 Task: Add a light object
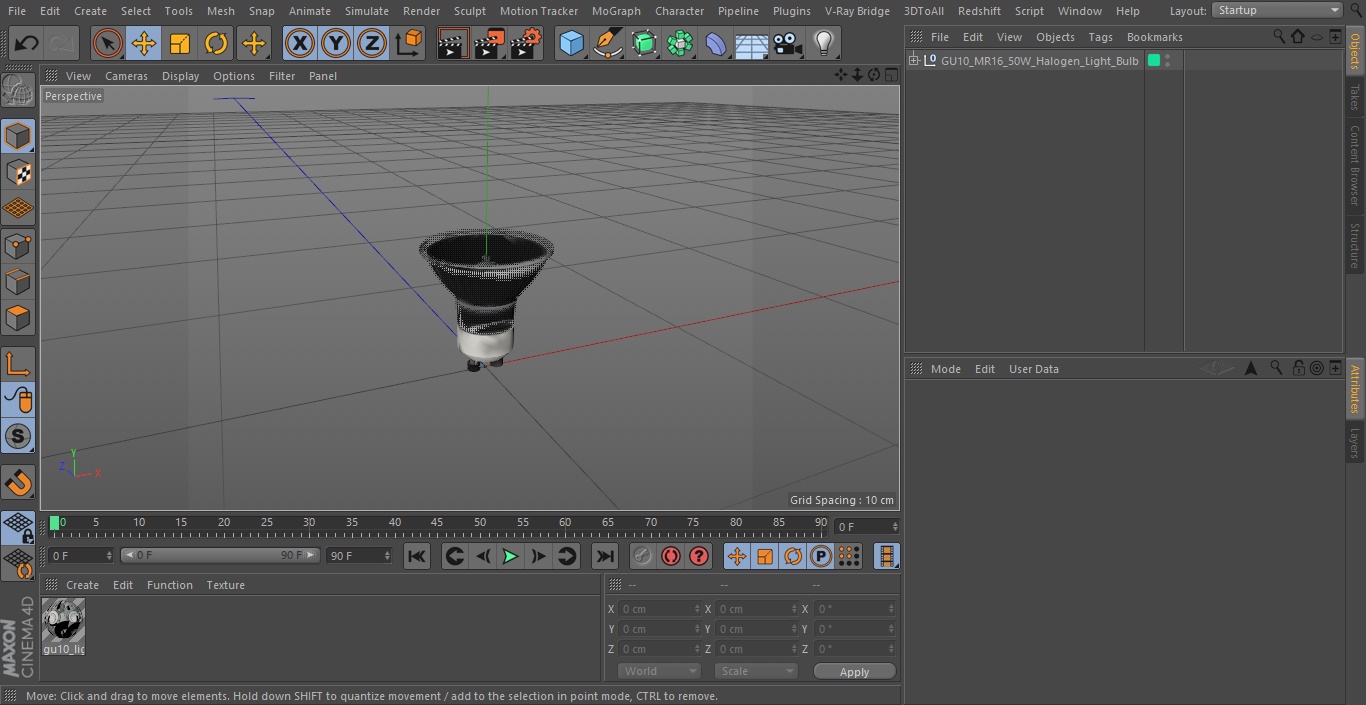coord(823,43)
